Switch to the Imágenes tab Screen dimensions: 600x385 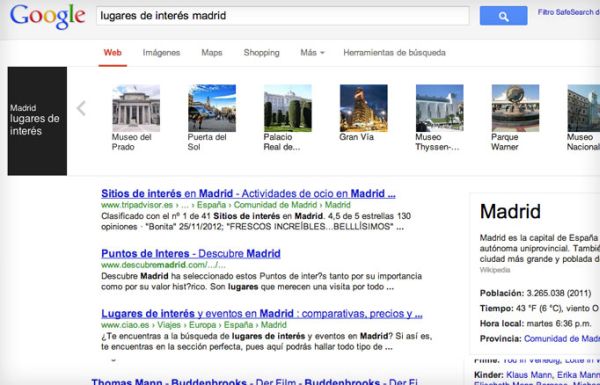(x=161, y=53)
